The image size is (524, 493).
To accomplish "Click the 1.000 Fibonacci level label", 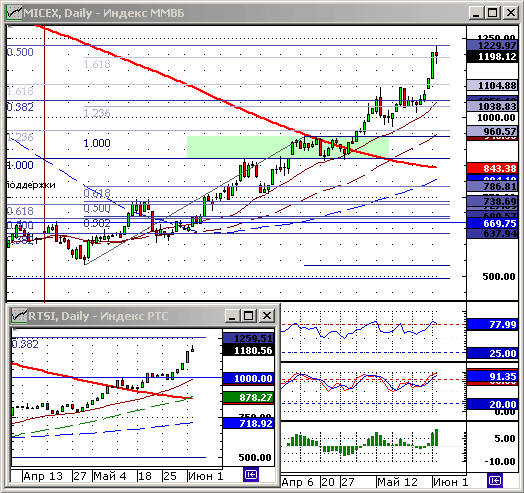I will pos(97,143).
